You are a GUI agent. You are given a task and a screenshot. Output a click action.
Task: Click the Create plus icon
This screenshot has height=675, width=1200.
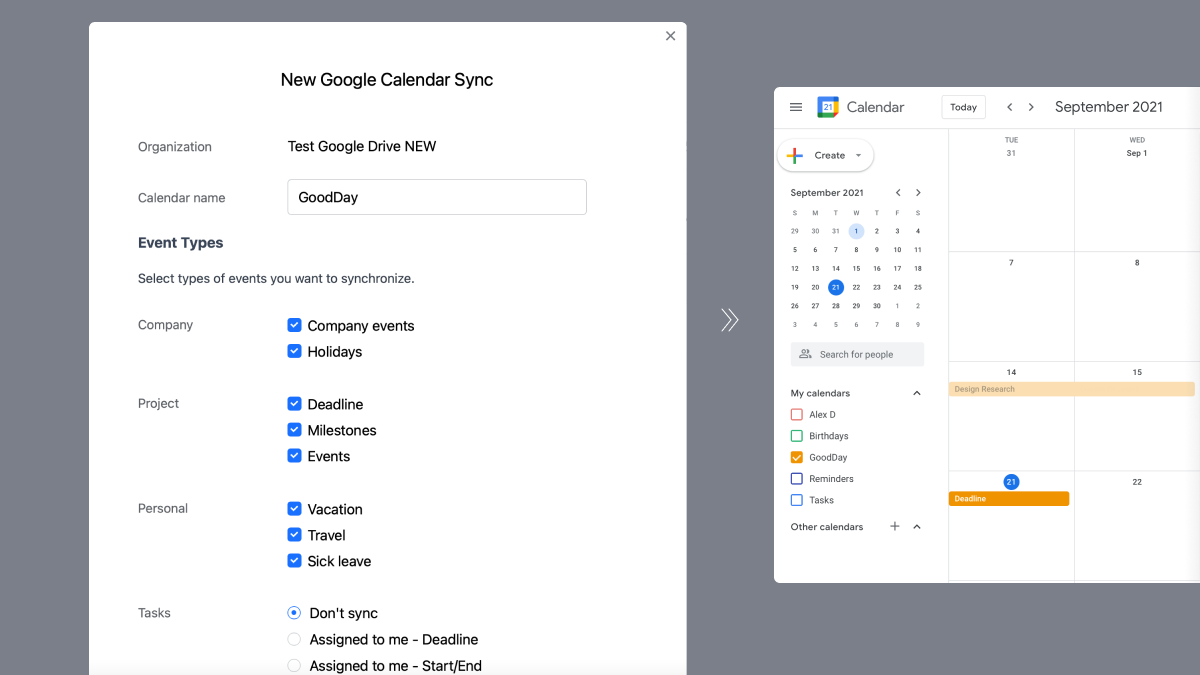(x=795, y=155)
